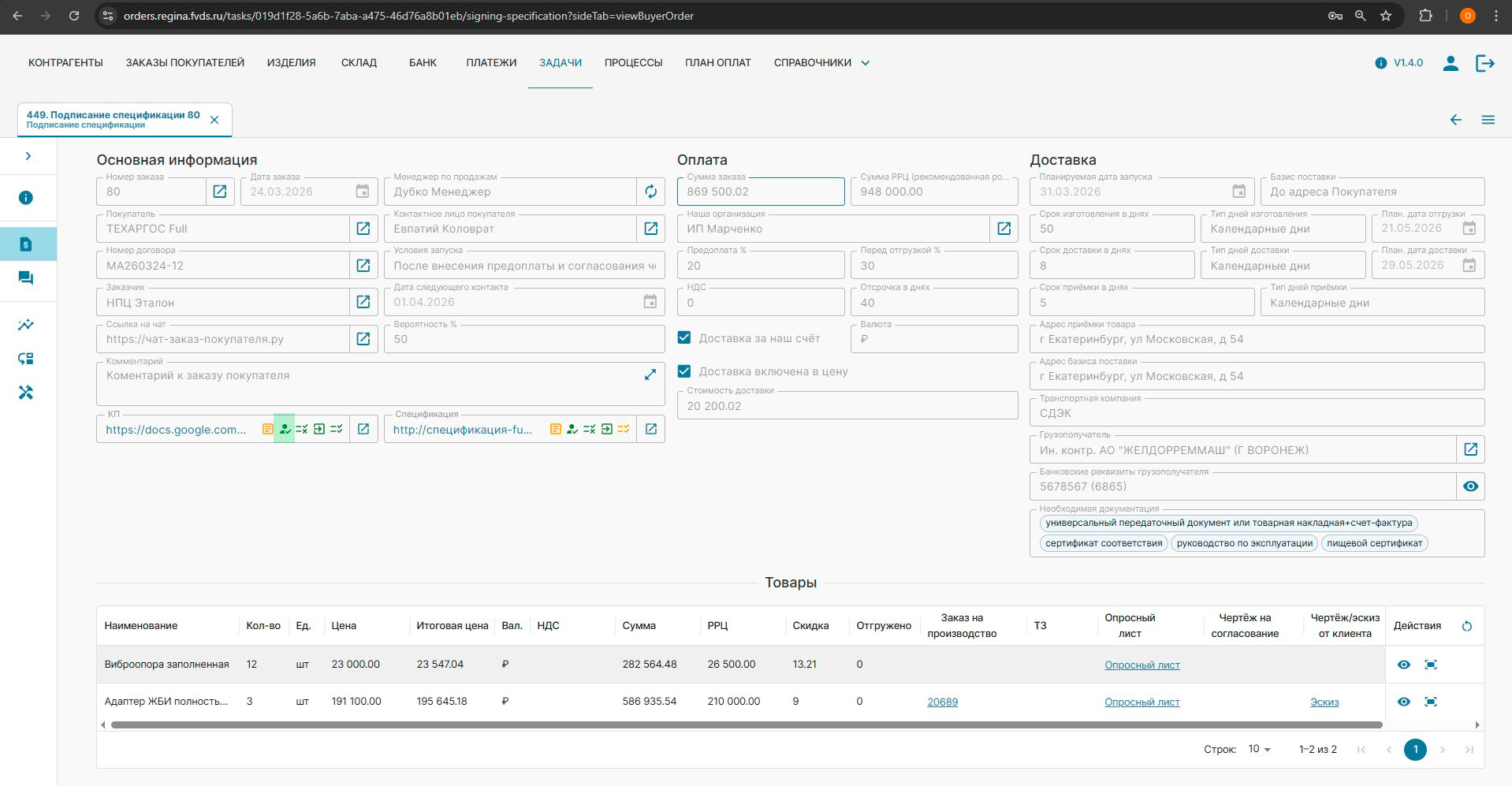Image resolution: width=1512 pixels, height=786 pixels.
Task: Expand the Справочники menu dropdown arrow
Action: click(865, 63)
